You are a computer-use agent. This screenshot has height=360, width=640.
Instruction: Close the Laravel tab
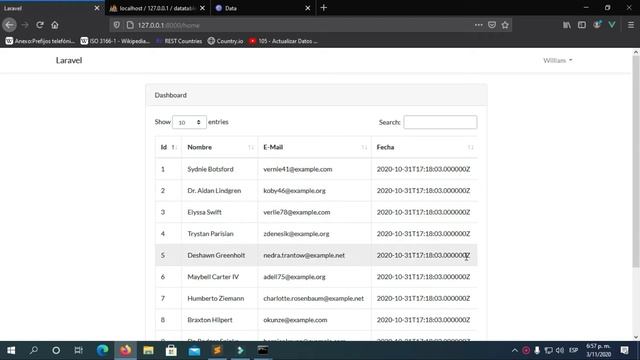97,8
